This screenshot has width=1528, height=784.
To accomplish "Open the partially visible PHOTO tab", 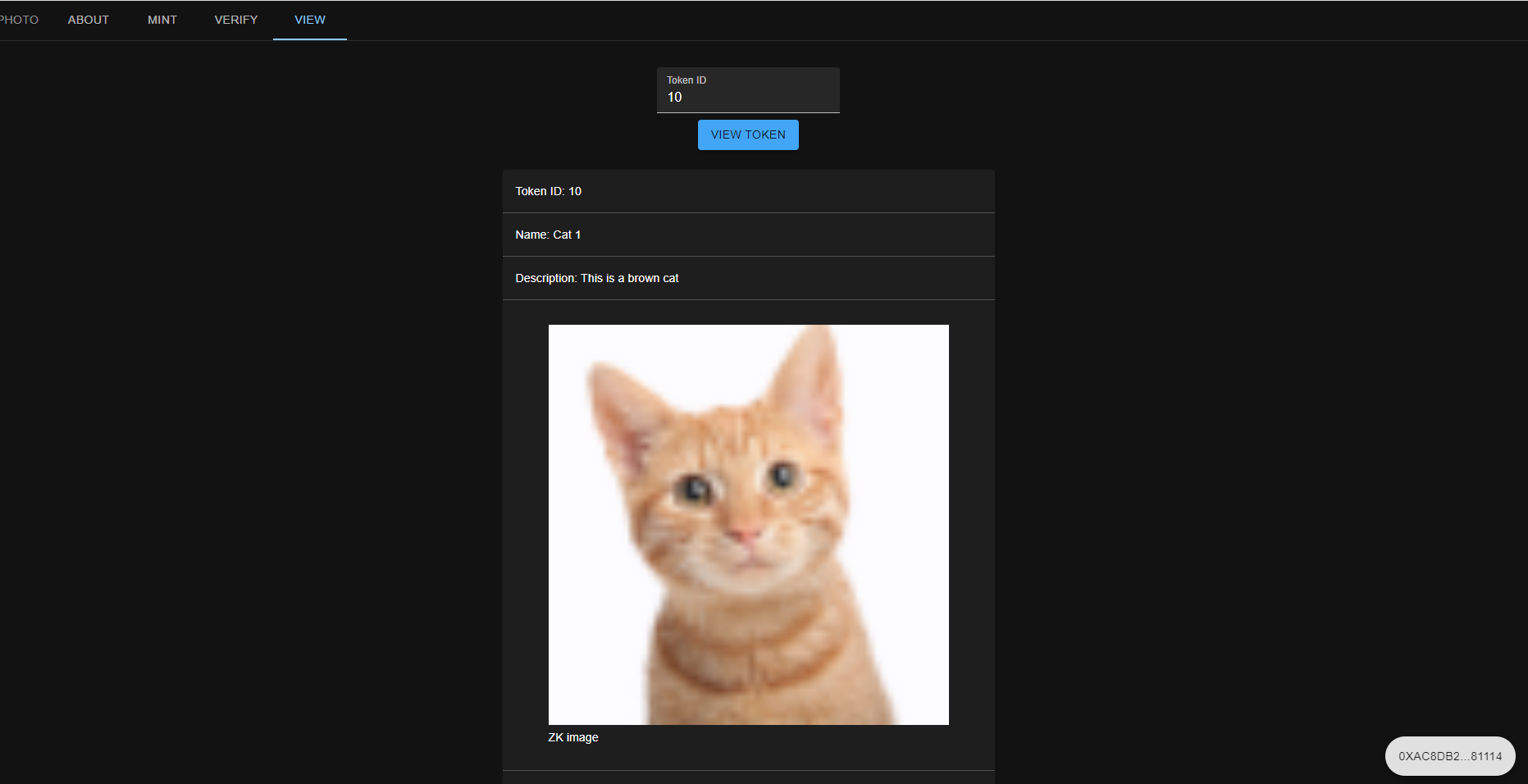I will (20, 20).
